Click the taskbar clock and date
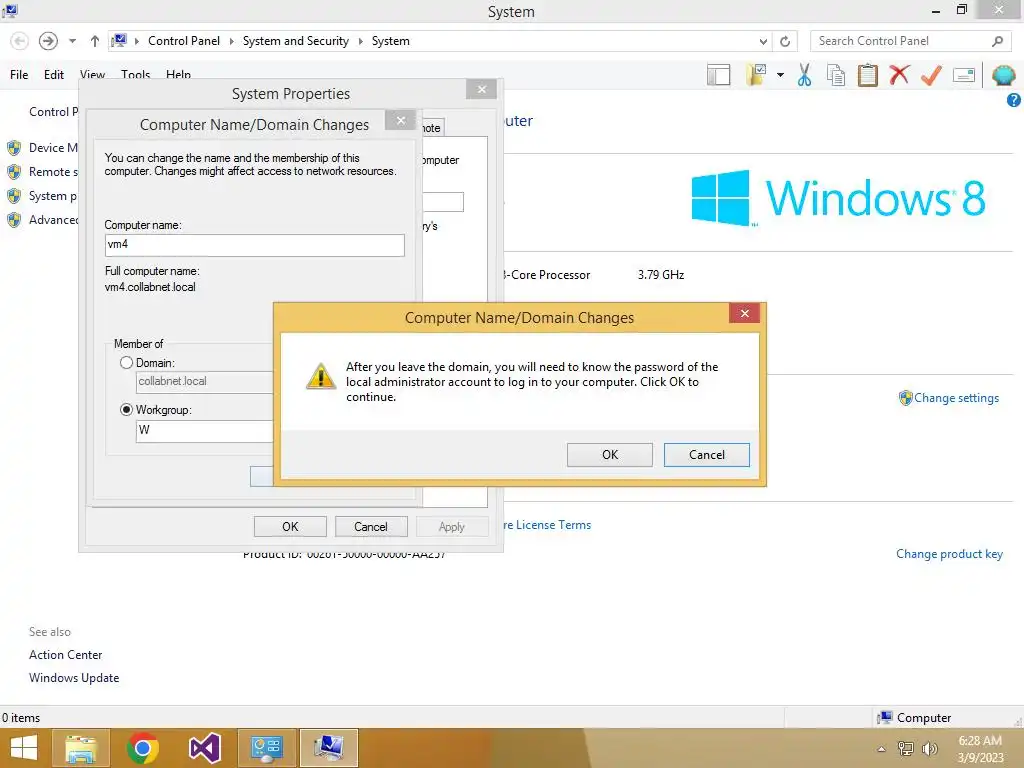Viewport: 1024px width, 768px height. pyautogui.click(x=980, y=749)
